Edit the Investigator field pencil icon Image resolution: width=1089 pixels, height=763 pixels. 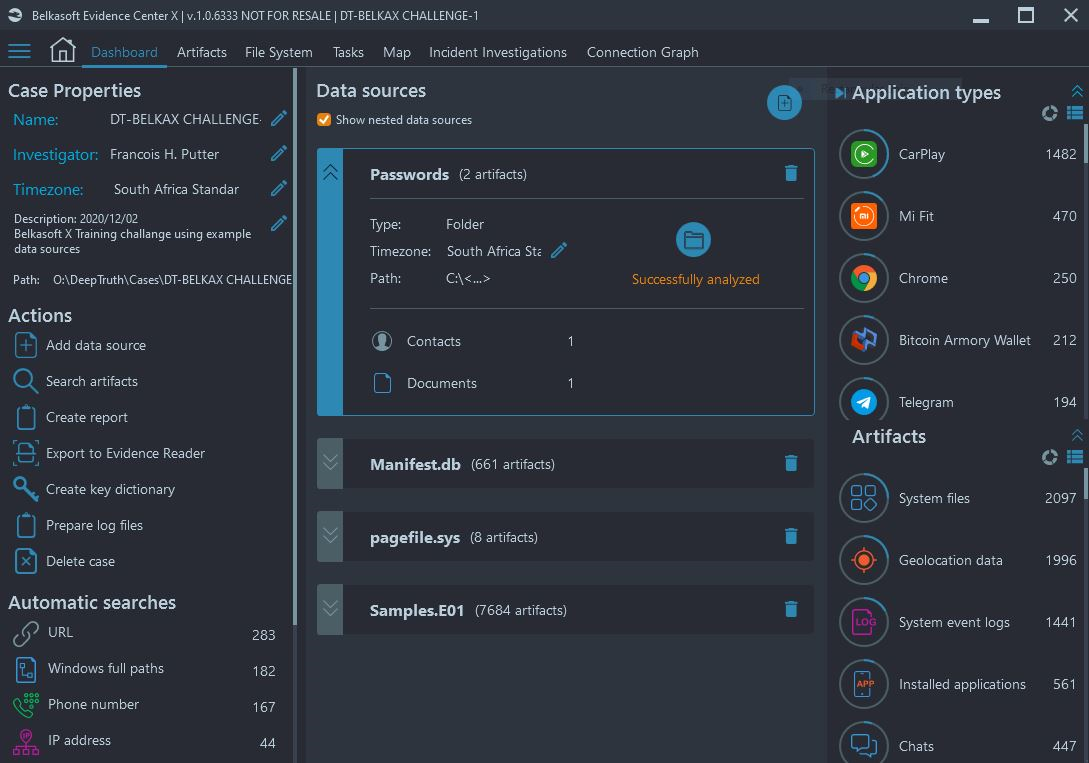point(279,153)
